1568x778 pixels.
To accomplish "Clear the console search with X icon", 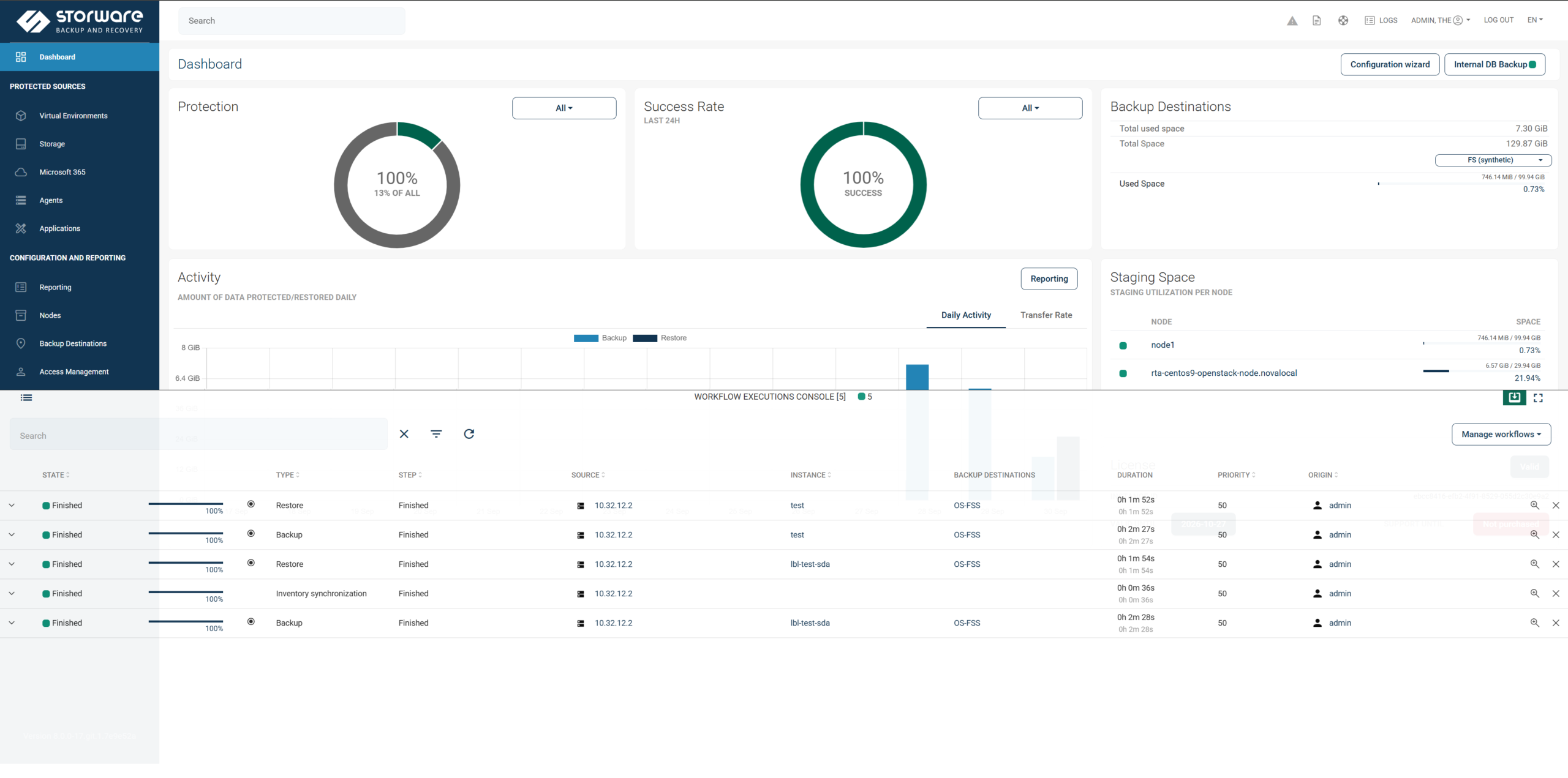I will (404, 434).
